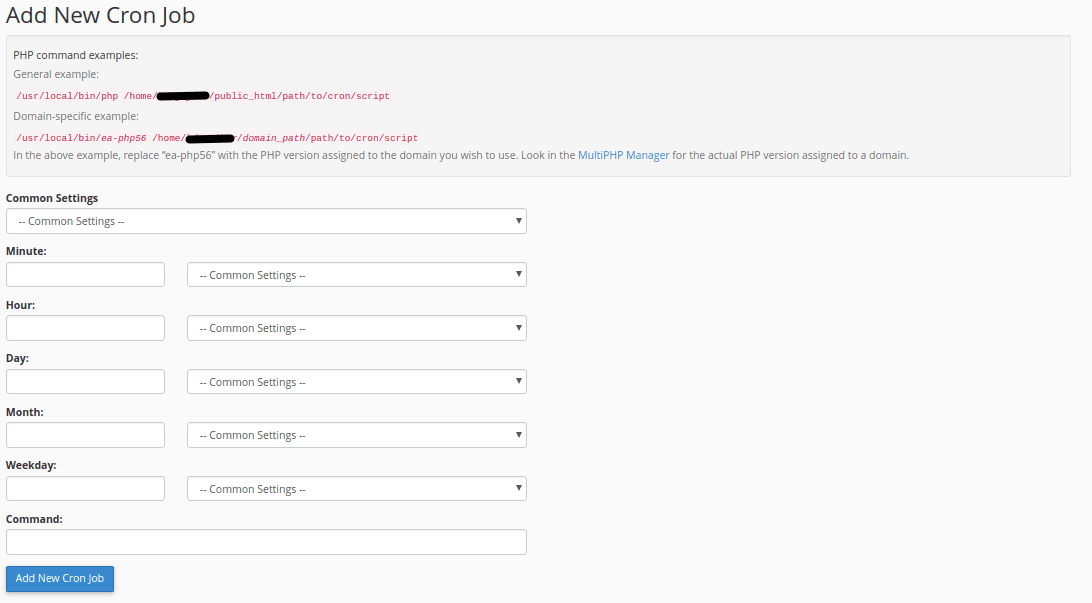Click the Minute: field label
Image resolution: width=1092 pixels, height=603 pixels.
tap(26, 251)
